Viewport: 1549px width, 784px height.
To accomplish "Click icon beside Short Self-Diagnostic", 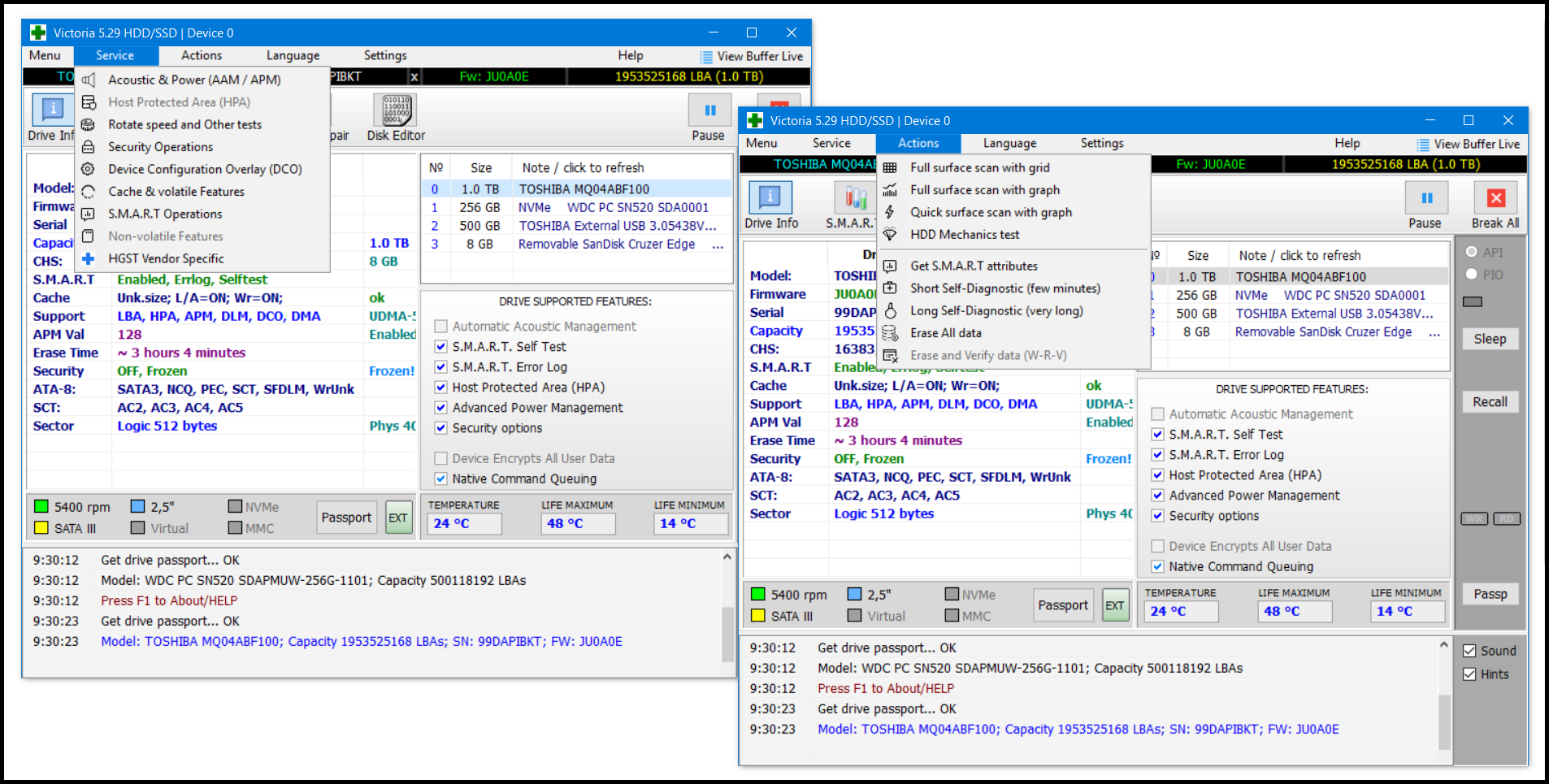I will pyautogui.click(x=890, y=288).
